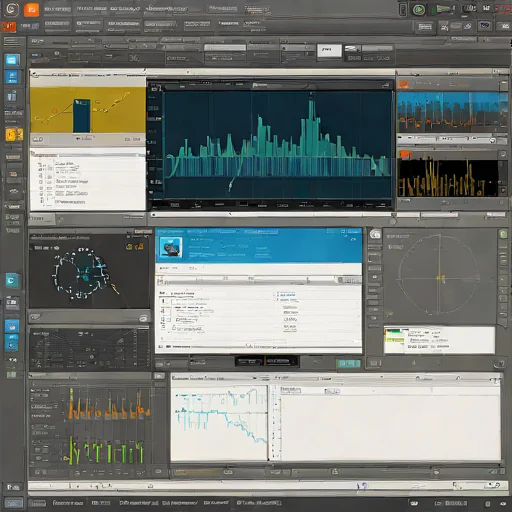The width and height of the screenshot is (512, 512).
Task: Click the orange icon atop the skyline panel
Action: point(403,84)
